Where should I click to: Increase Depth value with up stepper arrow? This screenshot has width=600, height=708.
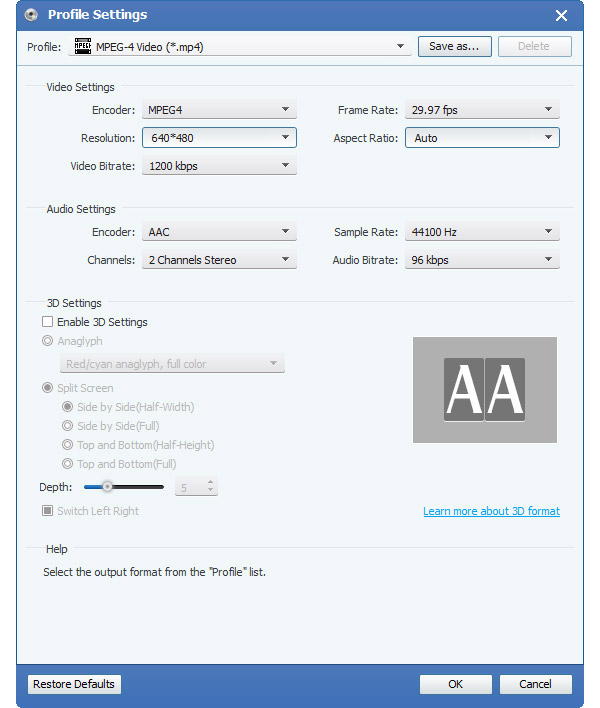210,483
